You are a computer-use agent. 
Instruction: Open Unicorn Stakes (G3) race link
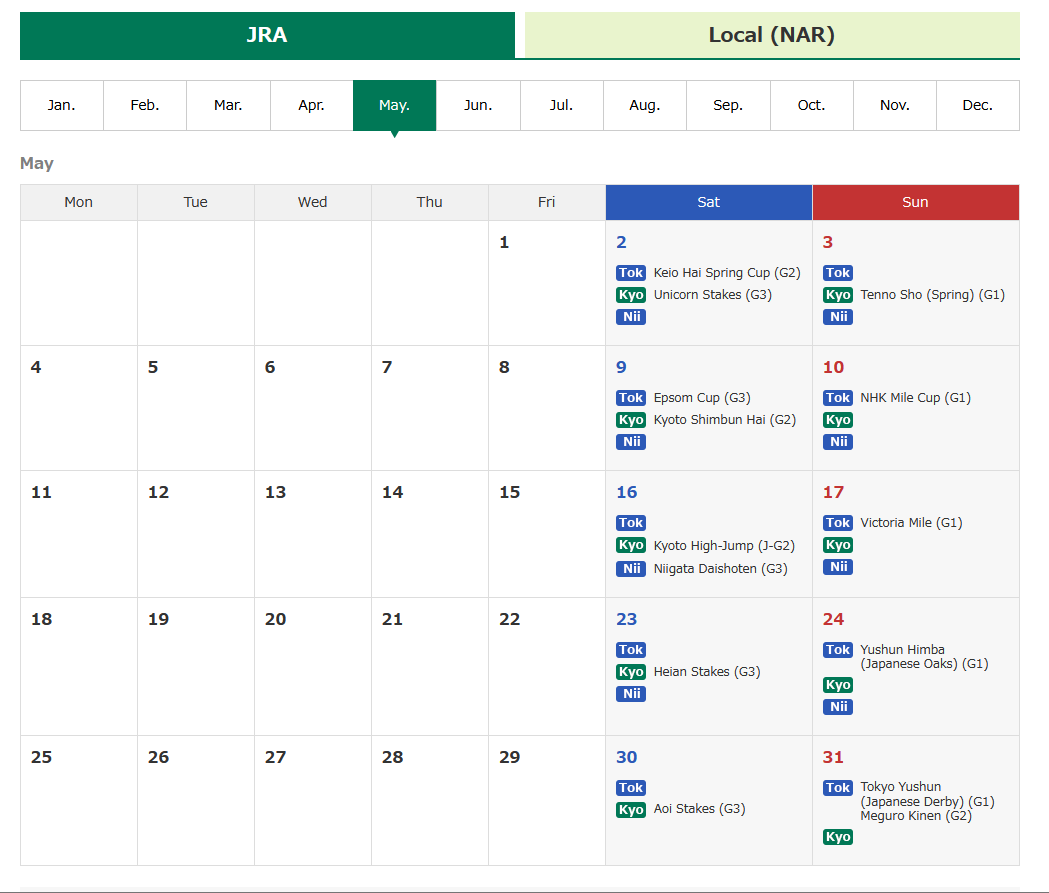712,295
